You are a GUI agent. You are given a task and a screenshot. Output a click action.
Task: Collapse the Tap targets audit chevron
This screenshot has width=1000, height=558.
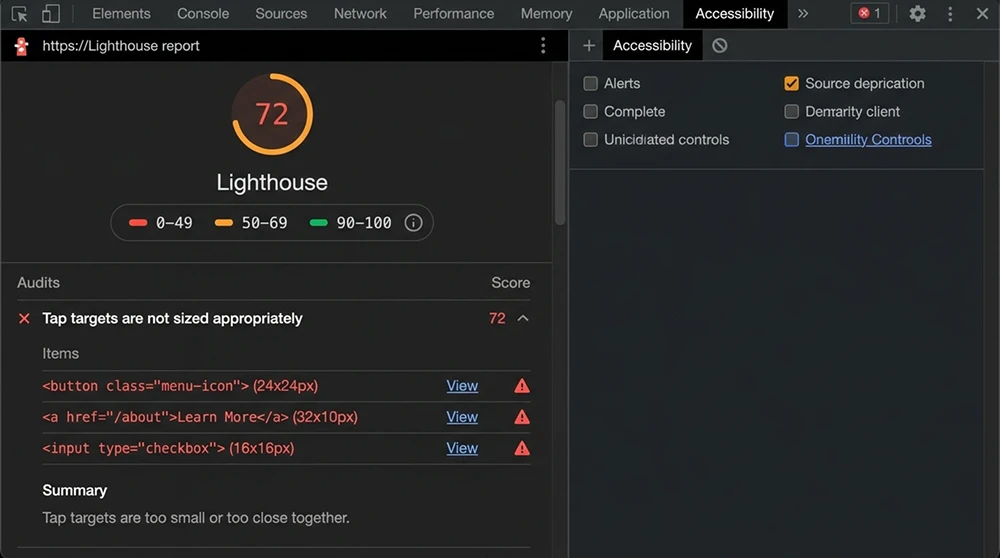[523, 318]
